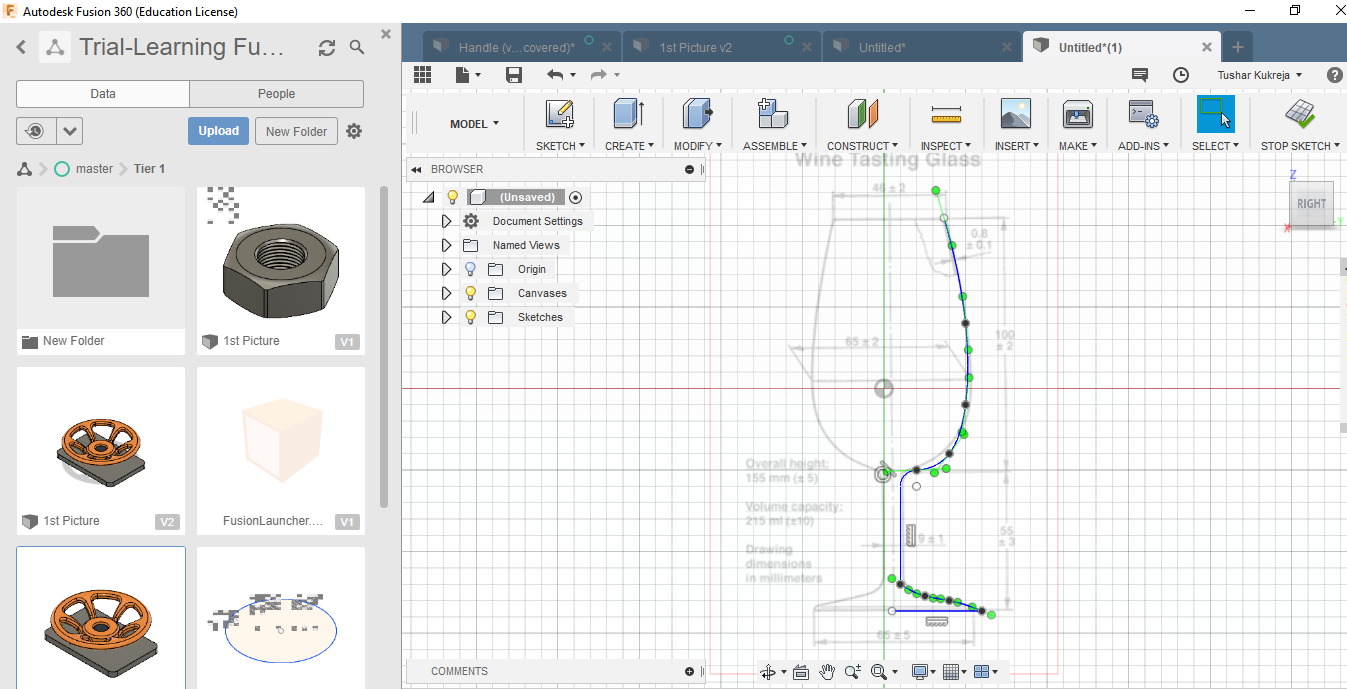Activate the Unsaved component radio button
Viewport: 1347px width, 689px height.
575,197
